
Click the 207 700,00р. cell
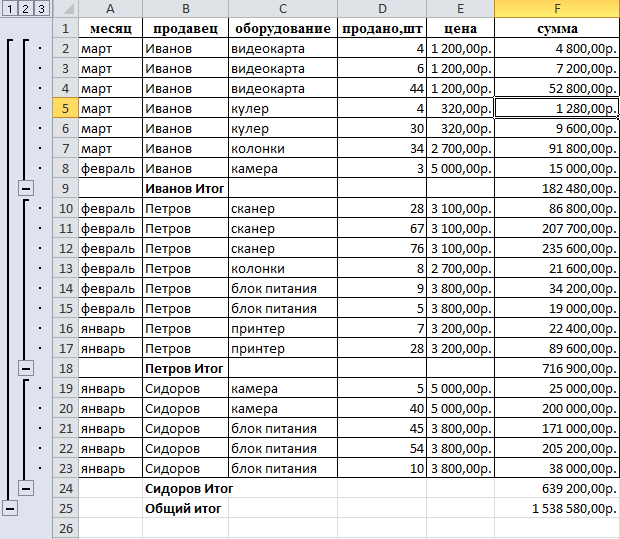click(557, 229)
